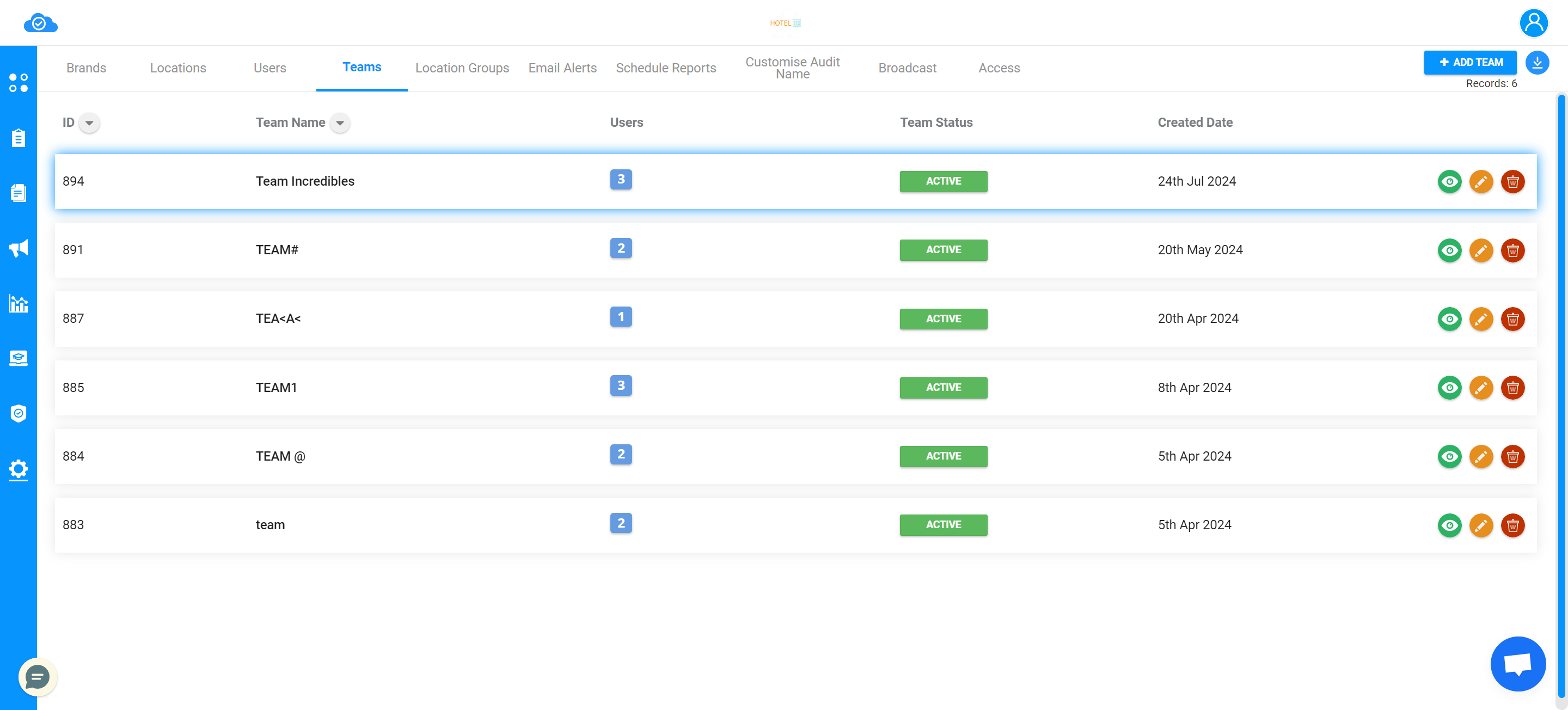Select the Email Alerts tab
1568x710 pixels.
[x=562, y=67]
